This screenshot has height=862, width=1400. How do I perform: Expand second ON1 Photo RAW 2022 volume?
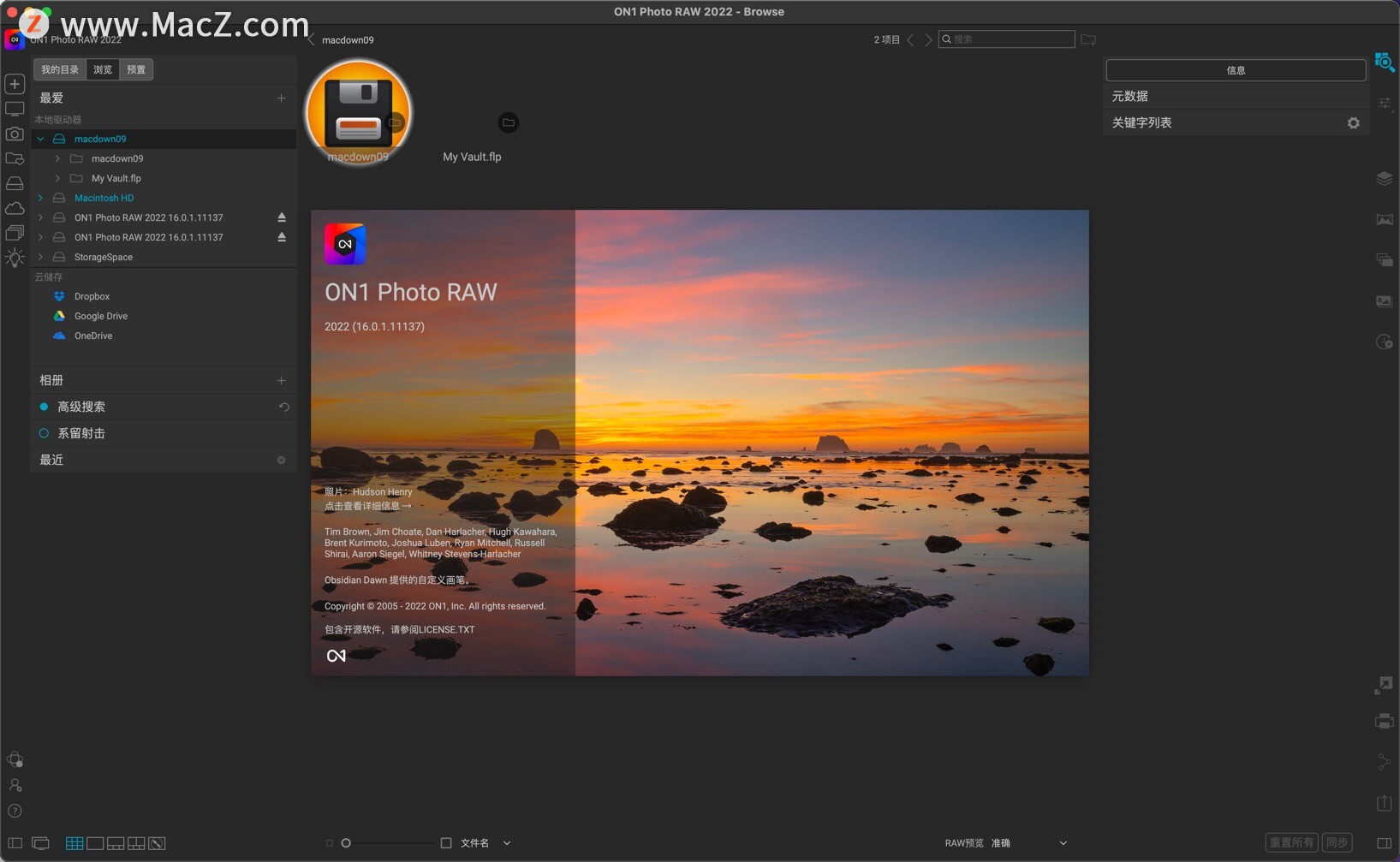[40, 237]
